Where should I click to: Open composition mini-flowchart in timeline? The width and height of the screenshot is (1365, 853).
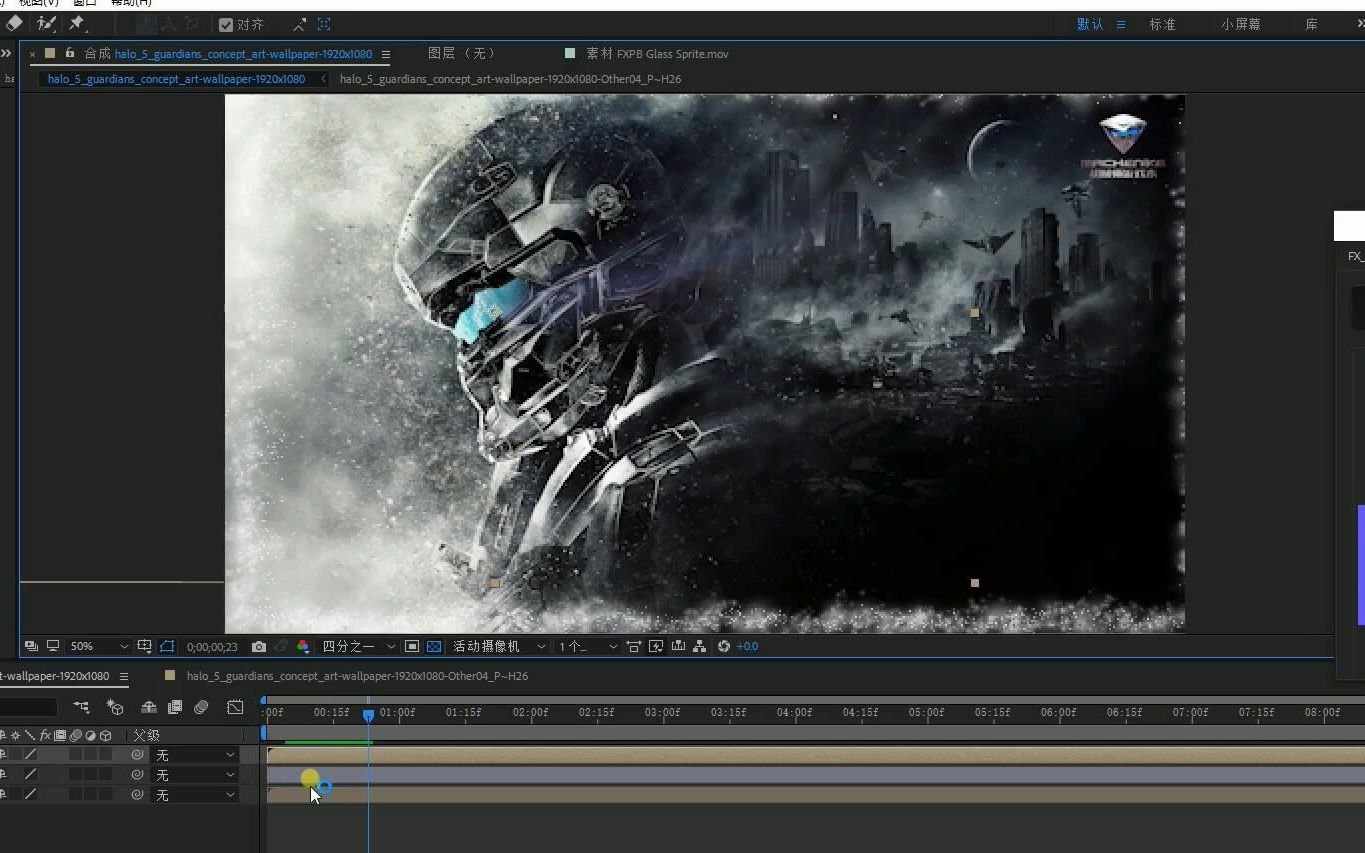(x=81, y=707)
